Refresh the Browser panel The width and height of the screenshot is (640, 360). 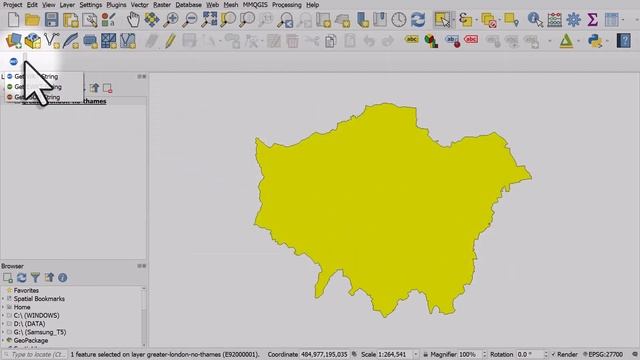22,278
